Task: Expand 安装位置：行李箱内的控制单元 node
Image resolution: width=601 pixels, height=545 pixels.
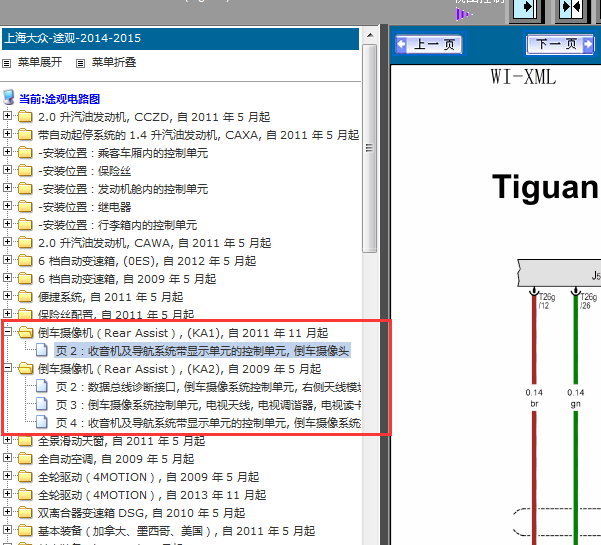Action: tap(7, 223)
